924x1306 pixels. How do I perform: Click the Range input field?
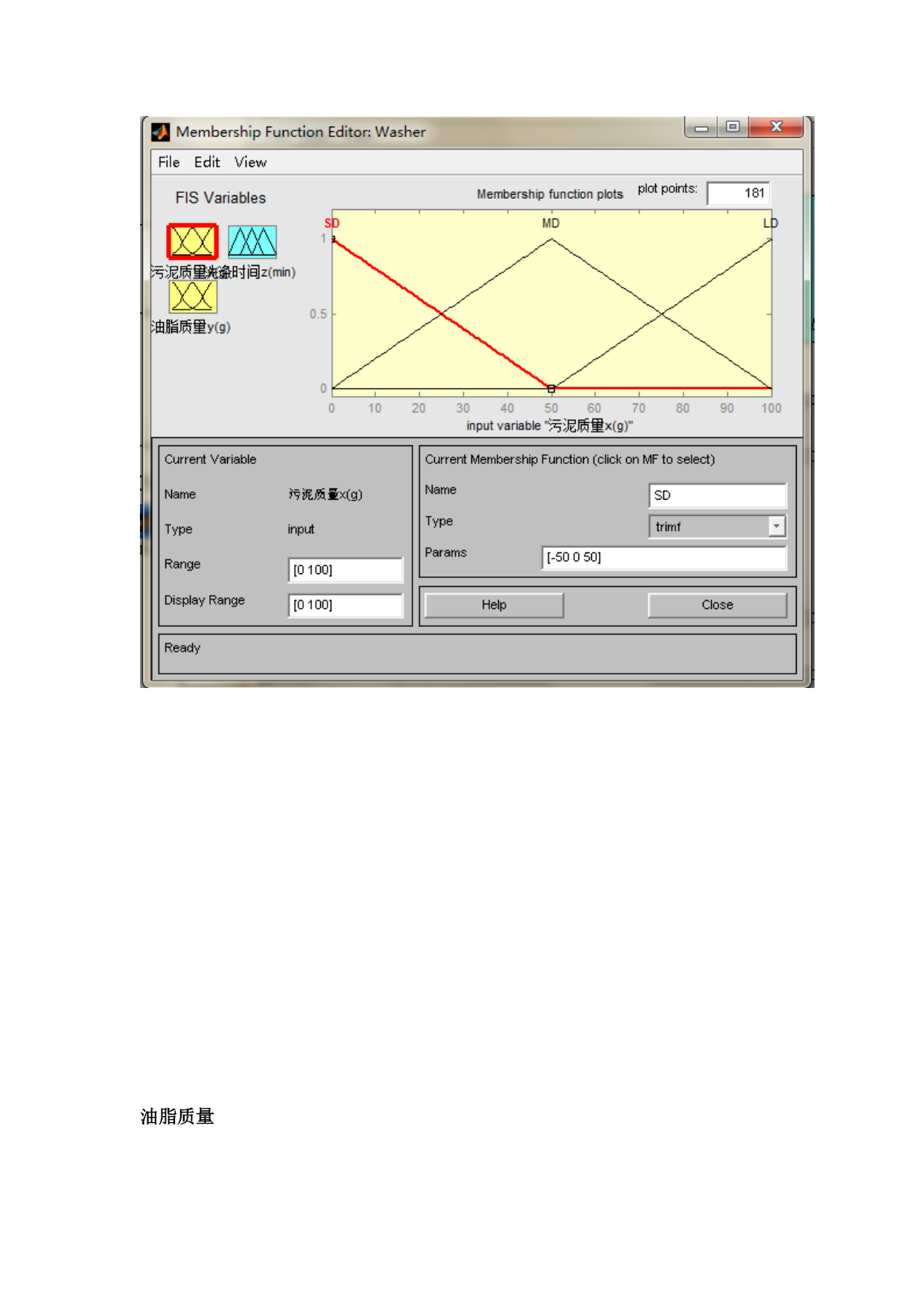[x=345, y=570]
